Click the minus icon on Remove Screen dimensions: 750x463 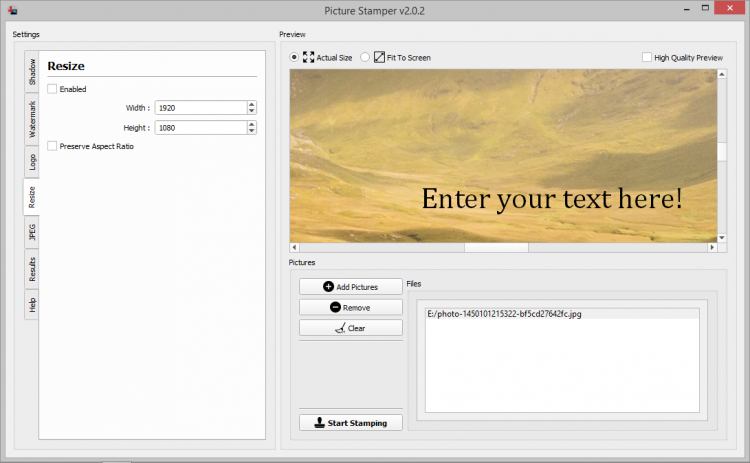(x=335, y=307)
